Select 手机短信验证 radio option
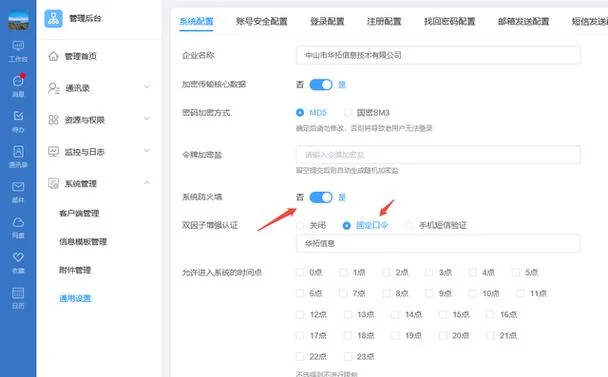 click(409, 225)
